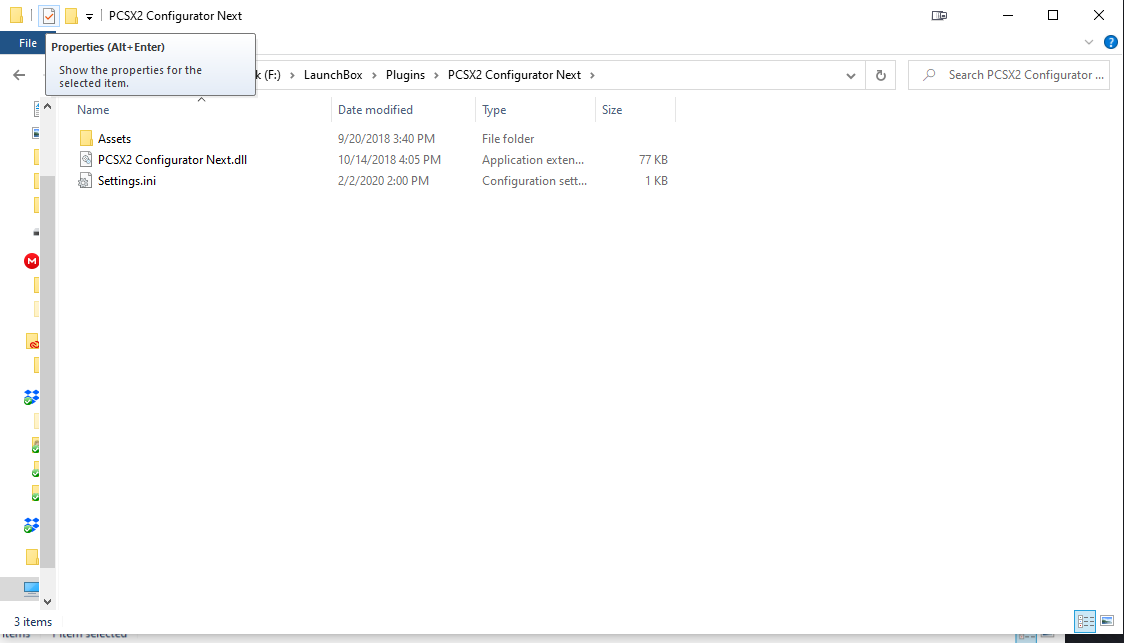Click the Properties quick access icon
The image size is (1124, 643).
tap(49, 16)
